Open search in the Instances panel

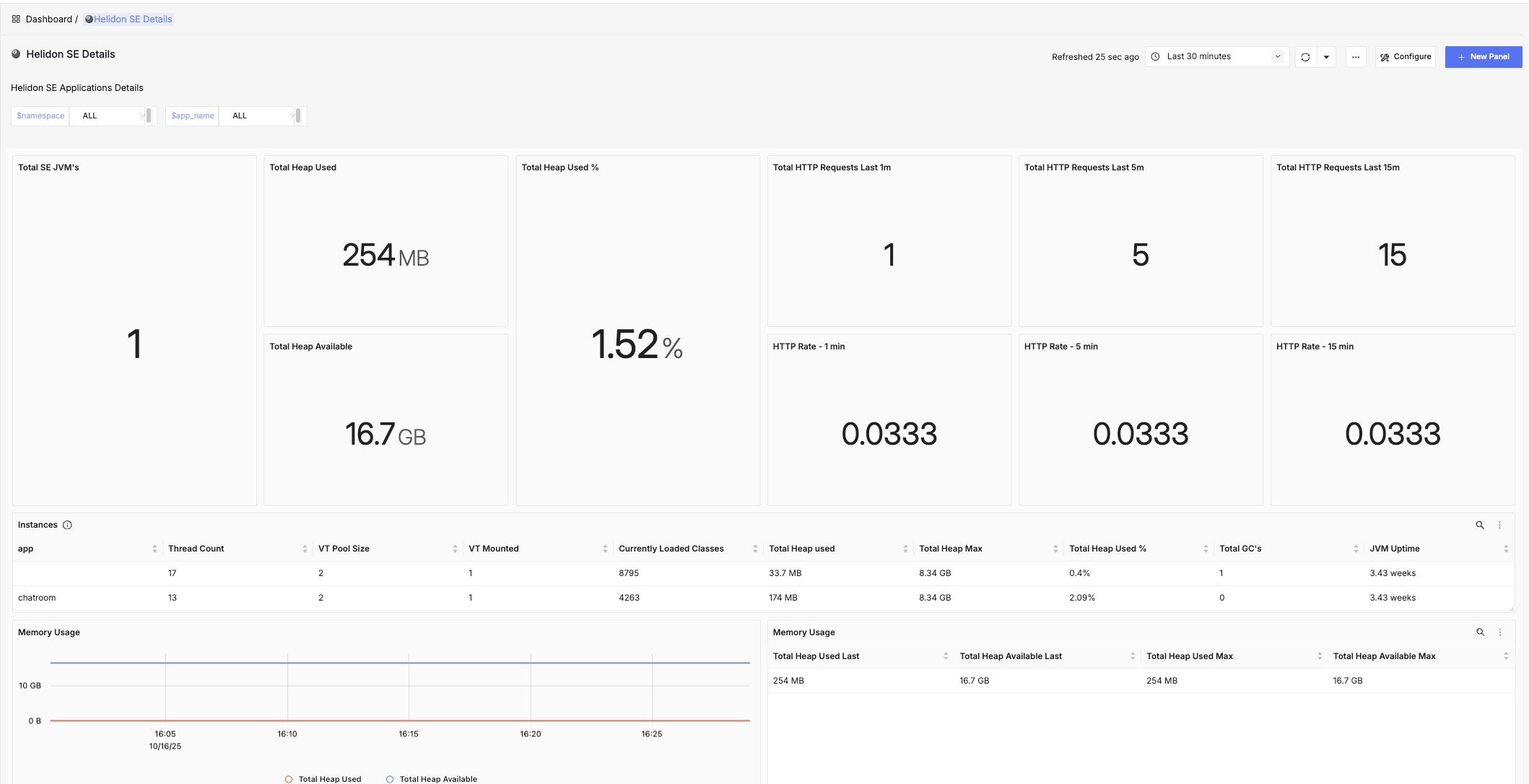1481,525
